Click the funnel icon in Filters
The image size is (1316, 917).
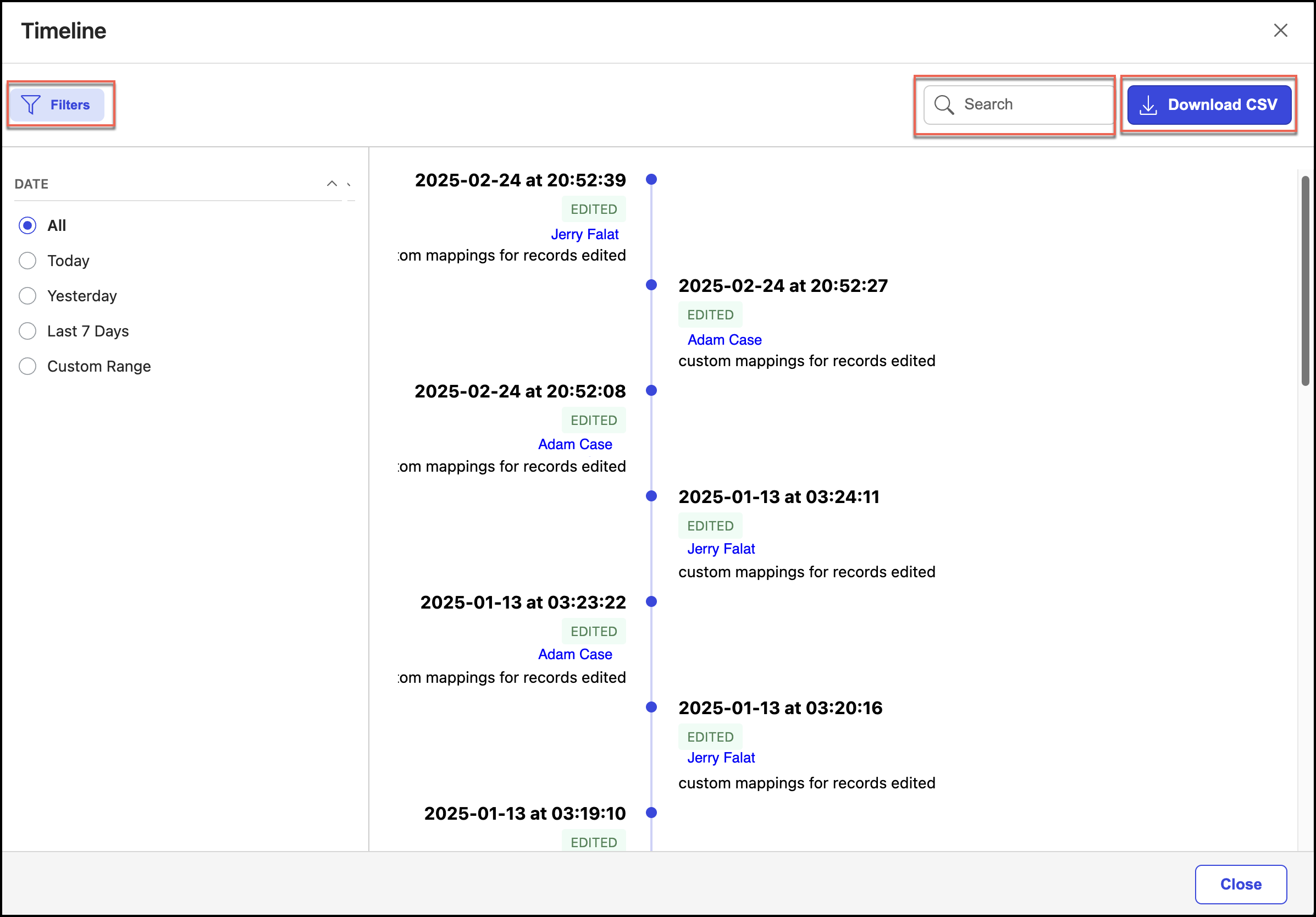pyautogui.click(x=30, y=105)
